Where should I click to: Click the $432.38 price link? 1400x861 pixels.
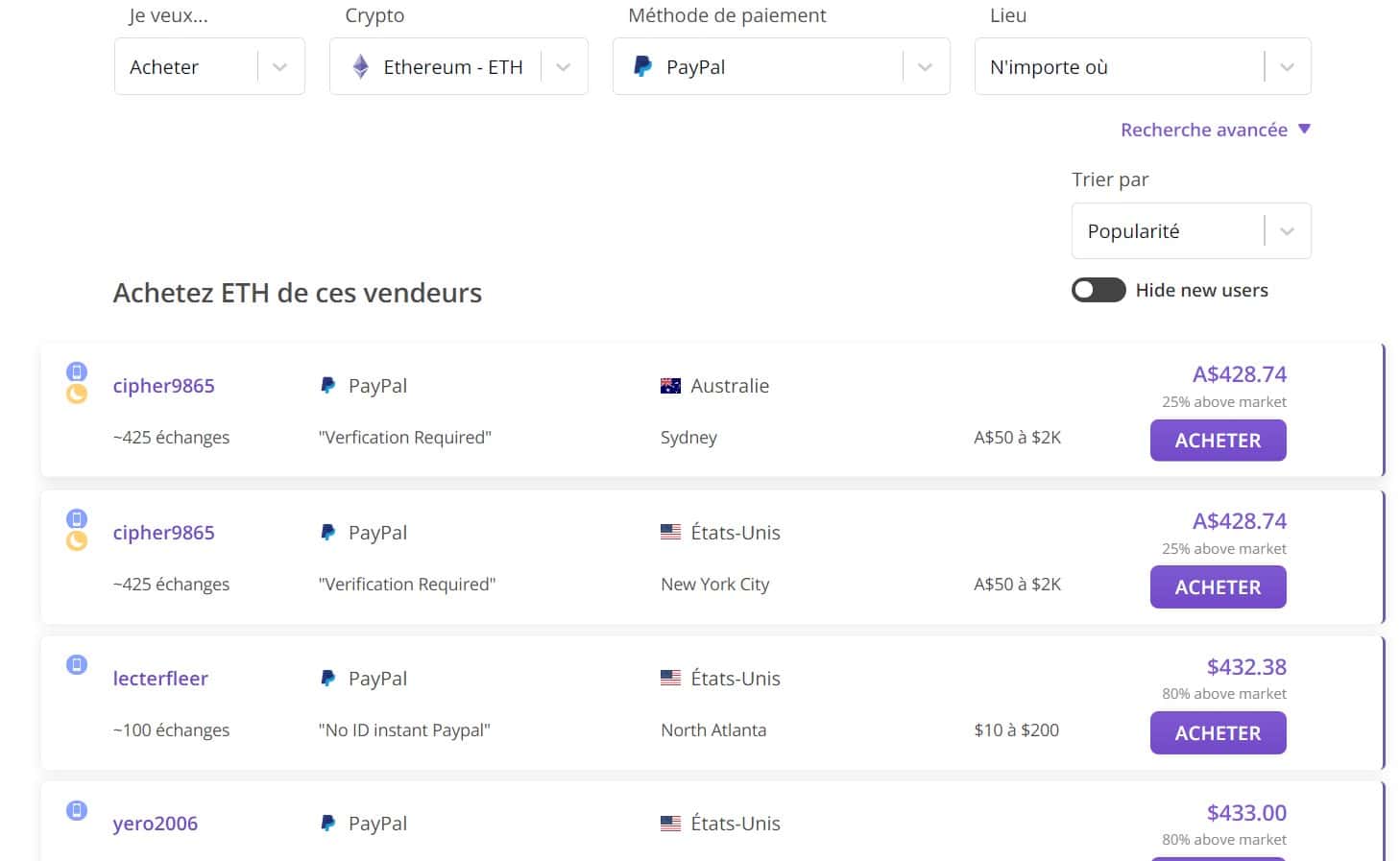(1245, 667)
